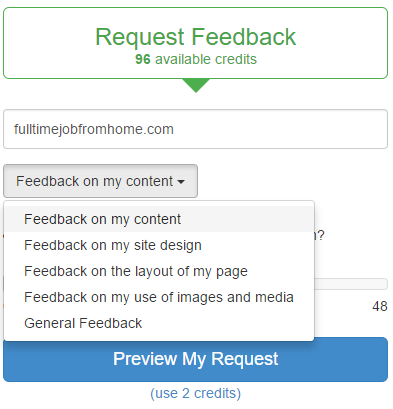Click the bold 96 credits number
This screenshot has height=409, width=393.
(x=143, y=59)
